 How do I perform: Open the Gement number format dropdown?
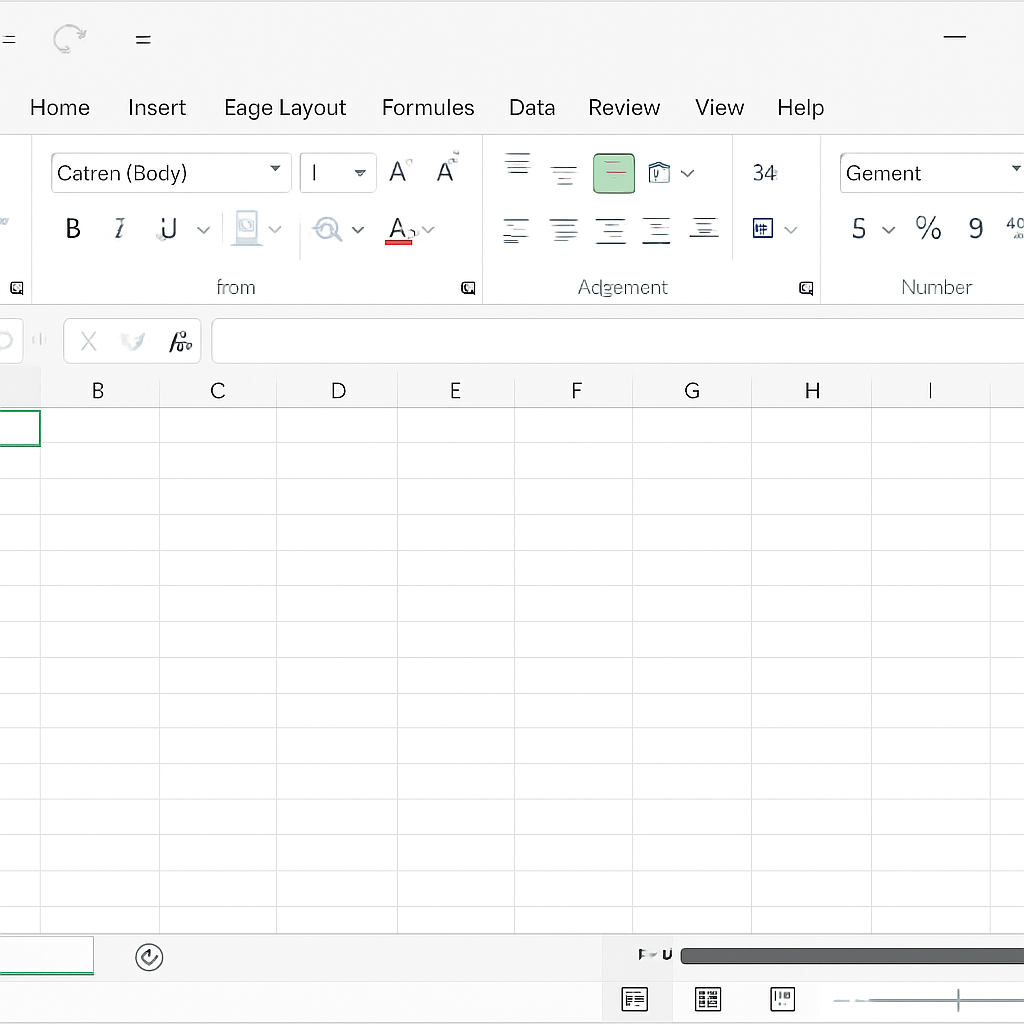1015,172
